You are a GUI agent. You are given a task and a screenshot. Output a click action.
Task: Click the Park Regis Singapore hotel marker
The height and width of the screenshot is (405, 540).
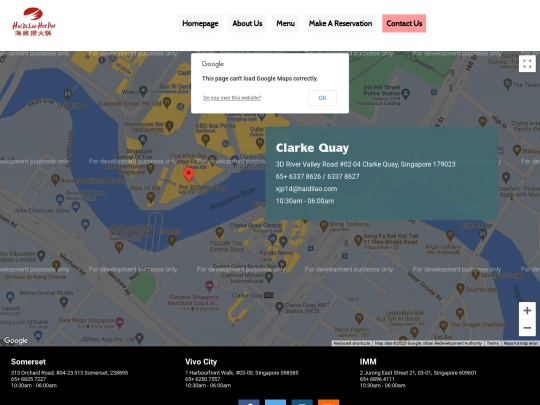(x=120, y=322)
